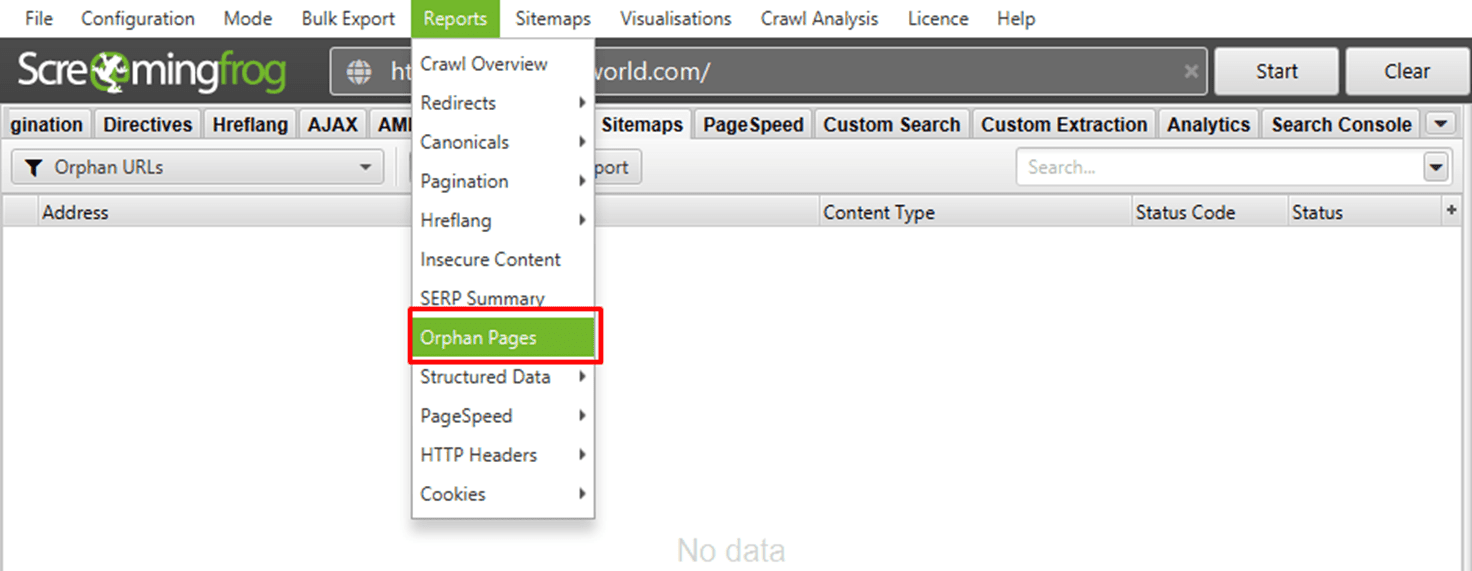The width and height of the screenshot is (1472, 571).
Task: Expand the HTTP Headers submenu
Action: pyautogui.click(x=503, y=455)
